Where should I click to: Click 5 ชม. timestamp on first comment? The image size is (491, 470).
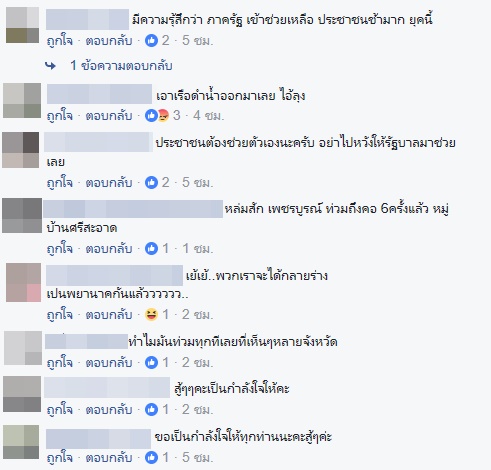point(197,41)
